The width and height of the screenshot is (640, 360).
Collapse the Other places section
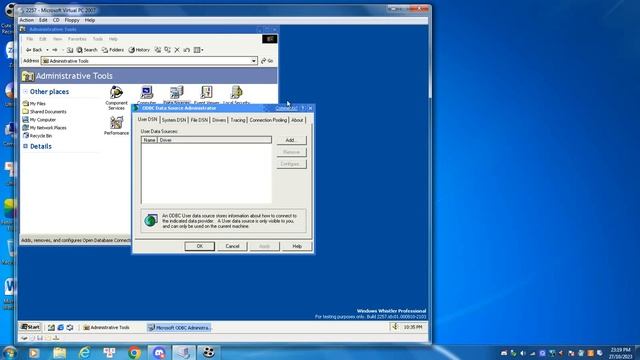click(x=25, y=92)
